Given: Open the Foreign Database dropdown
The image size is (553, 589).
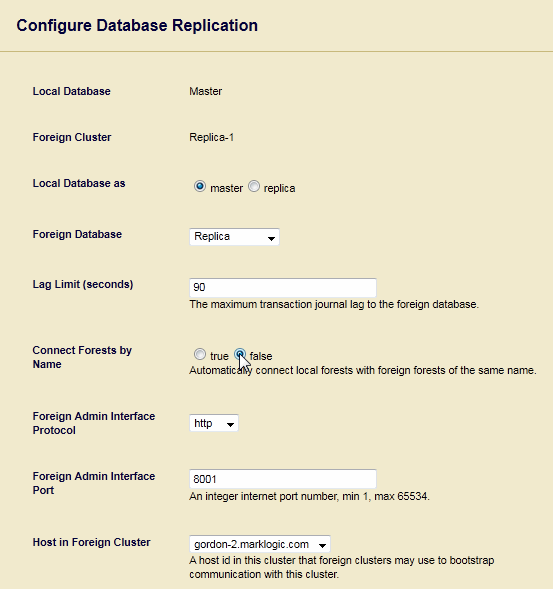Looking at the screenshot, I should coord(234,237).
